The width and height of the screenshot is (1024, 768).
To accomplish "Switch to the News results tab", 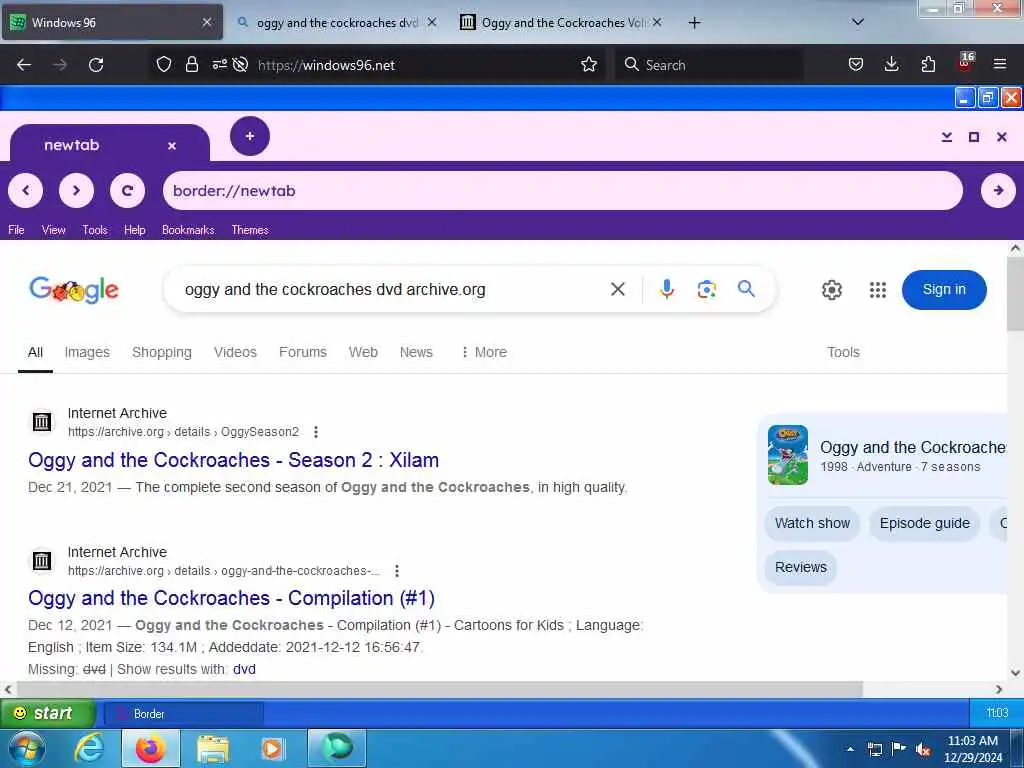I will (x=416, y=352).
